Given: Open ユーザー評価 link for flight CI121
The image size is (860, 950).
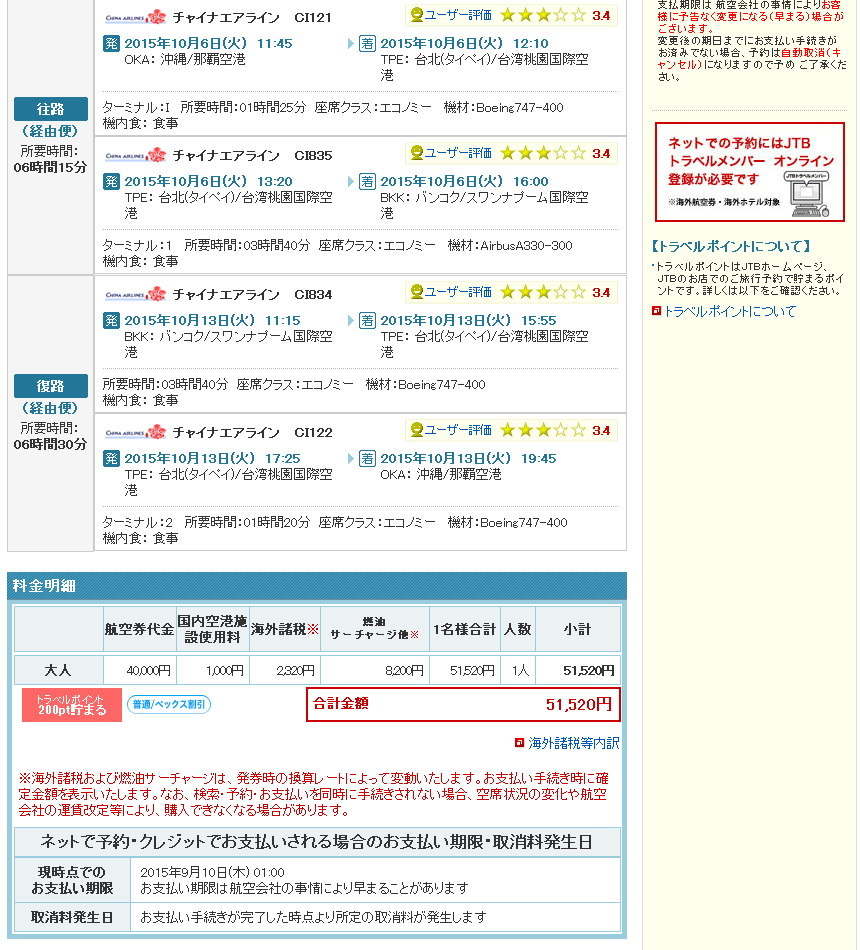Looking at the screenshot, I should (451, 15).
